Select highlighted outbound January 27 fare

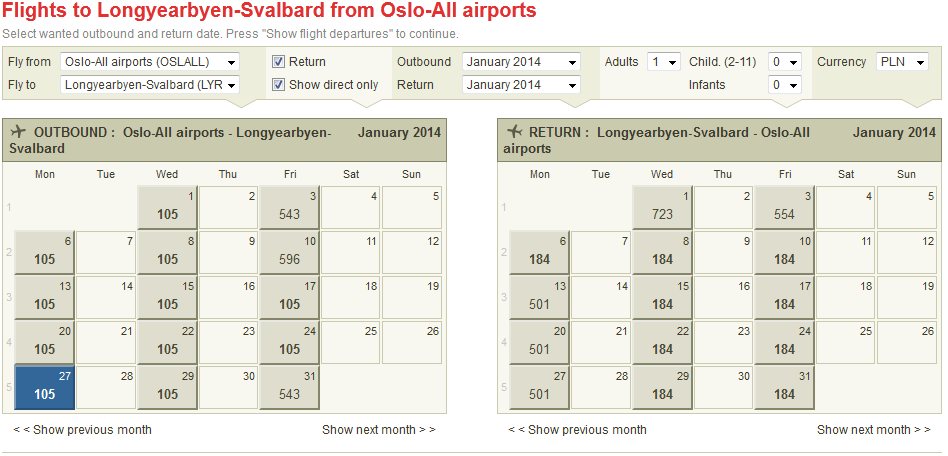[45, 388]
